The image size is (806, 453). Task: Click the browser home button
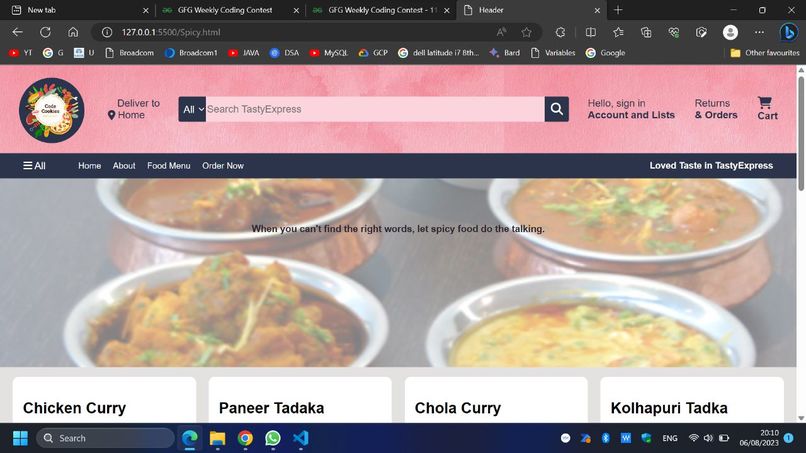73,32
